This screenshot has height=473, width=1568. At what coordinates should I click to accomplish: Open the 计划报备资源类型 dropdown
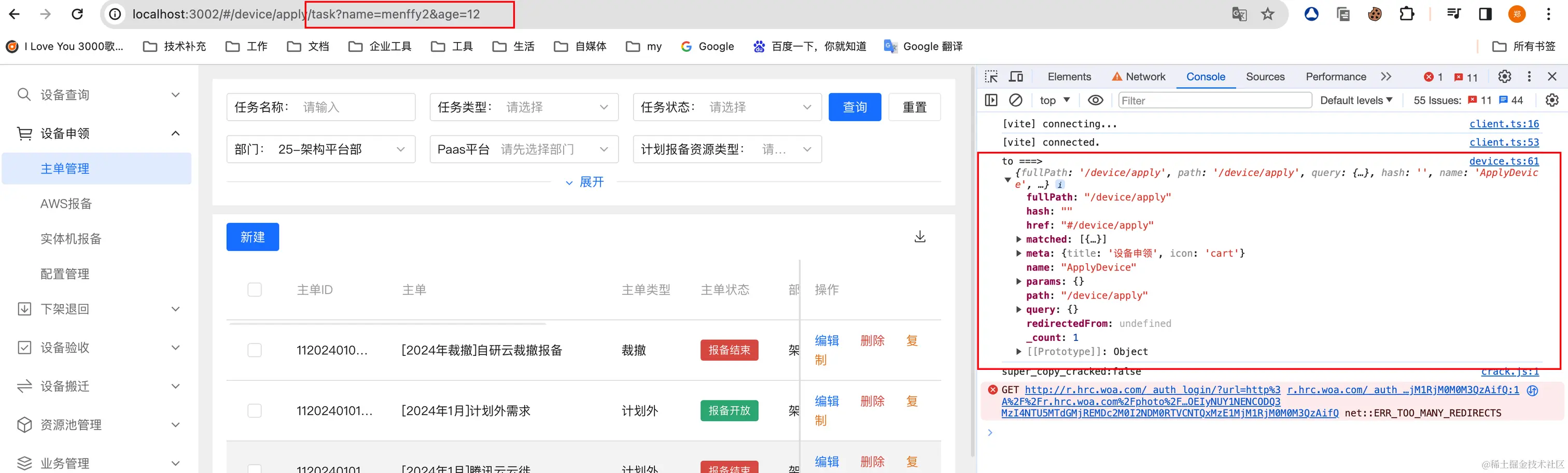(x=727, y=149)
